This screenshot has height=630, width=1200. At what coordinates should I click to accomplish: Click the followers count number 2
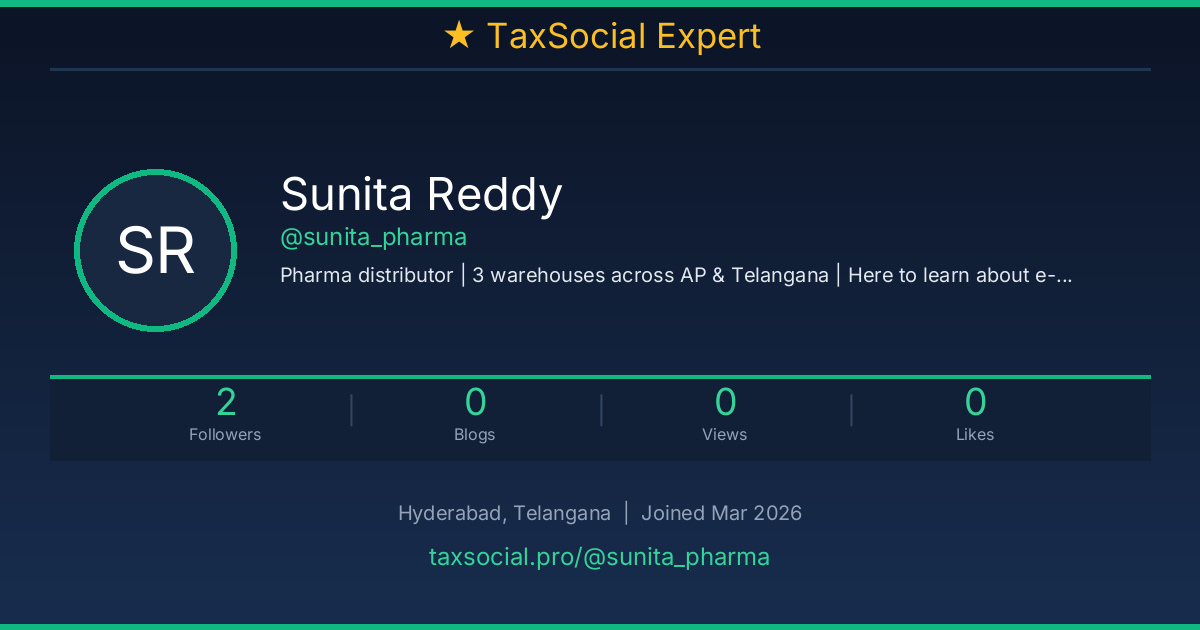pyautogui.click(x=226, y=402)
